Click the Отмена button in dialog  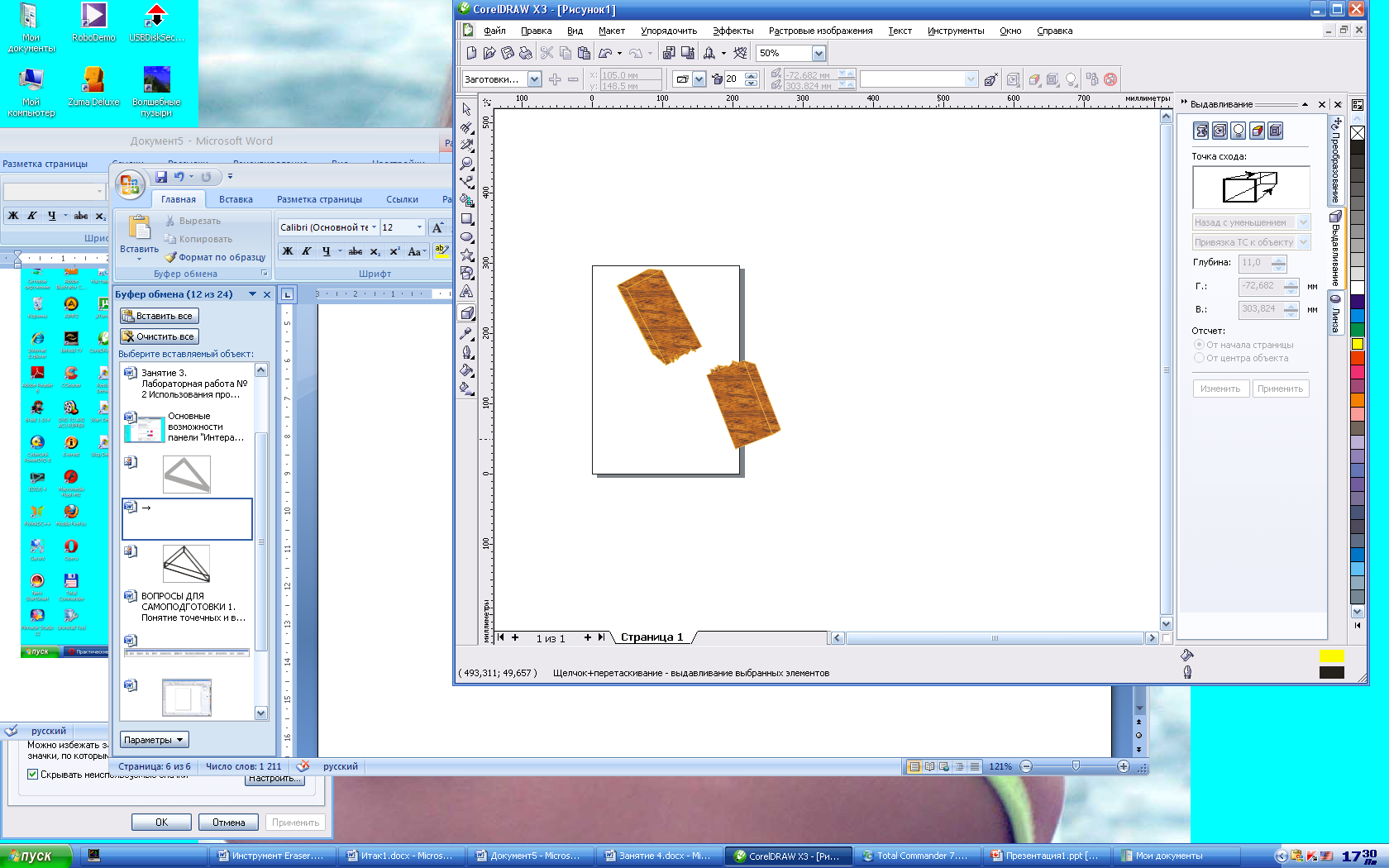pos(228,822)
